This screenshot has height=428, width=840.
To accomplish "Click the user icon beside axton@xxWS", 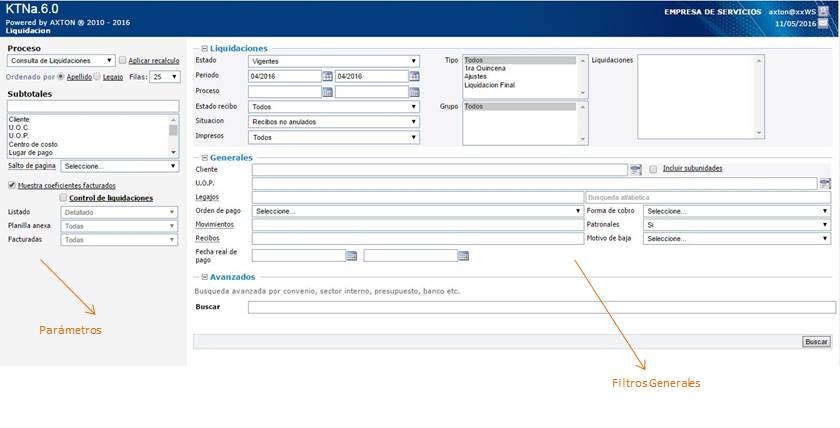I will tap(825, 11).
